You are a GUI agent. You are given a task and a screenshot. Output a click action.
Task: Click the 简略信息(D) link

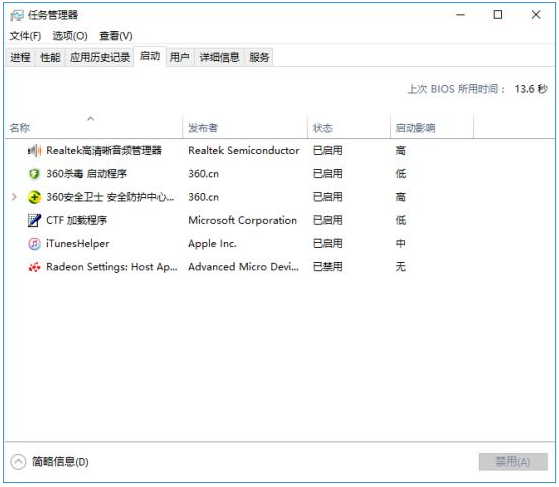[x=60, y=462]
